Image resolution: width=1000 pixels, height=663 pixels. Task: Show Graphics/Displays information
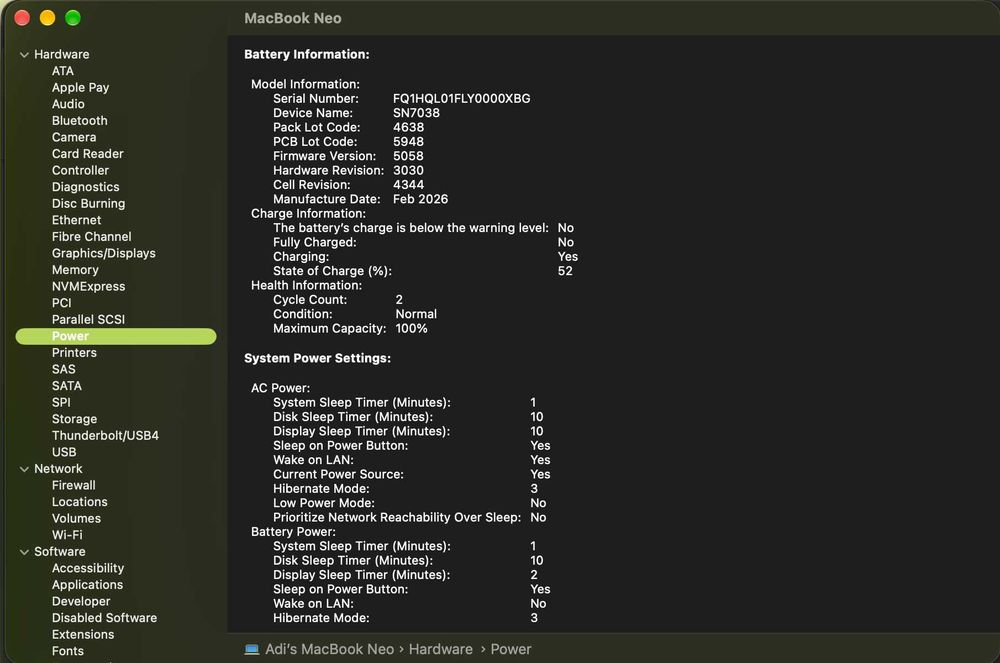104,253
